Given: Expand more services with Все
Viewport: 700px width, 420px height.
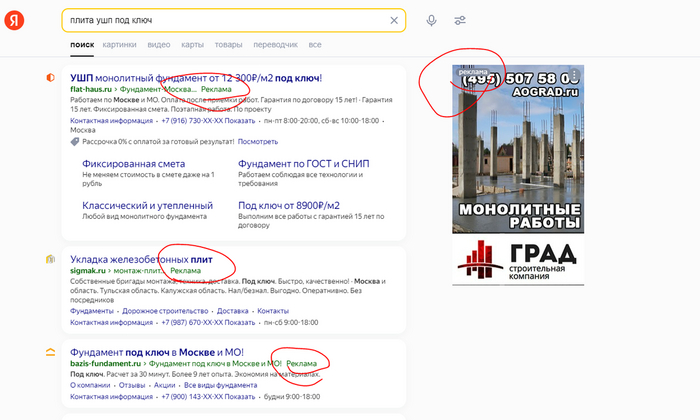Looking at the screenshot, I should (315, 45).
